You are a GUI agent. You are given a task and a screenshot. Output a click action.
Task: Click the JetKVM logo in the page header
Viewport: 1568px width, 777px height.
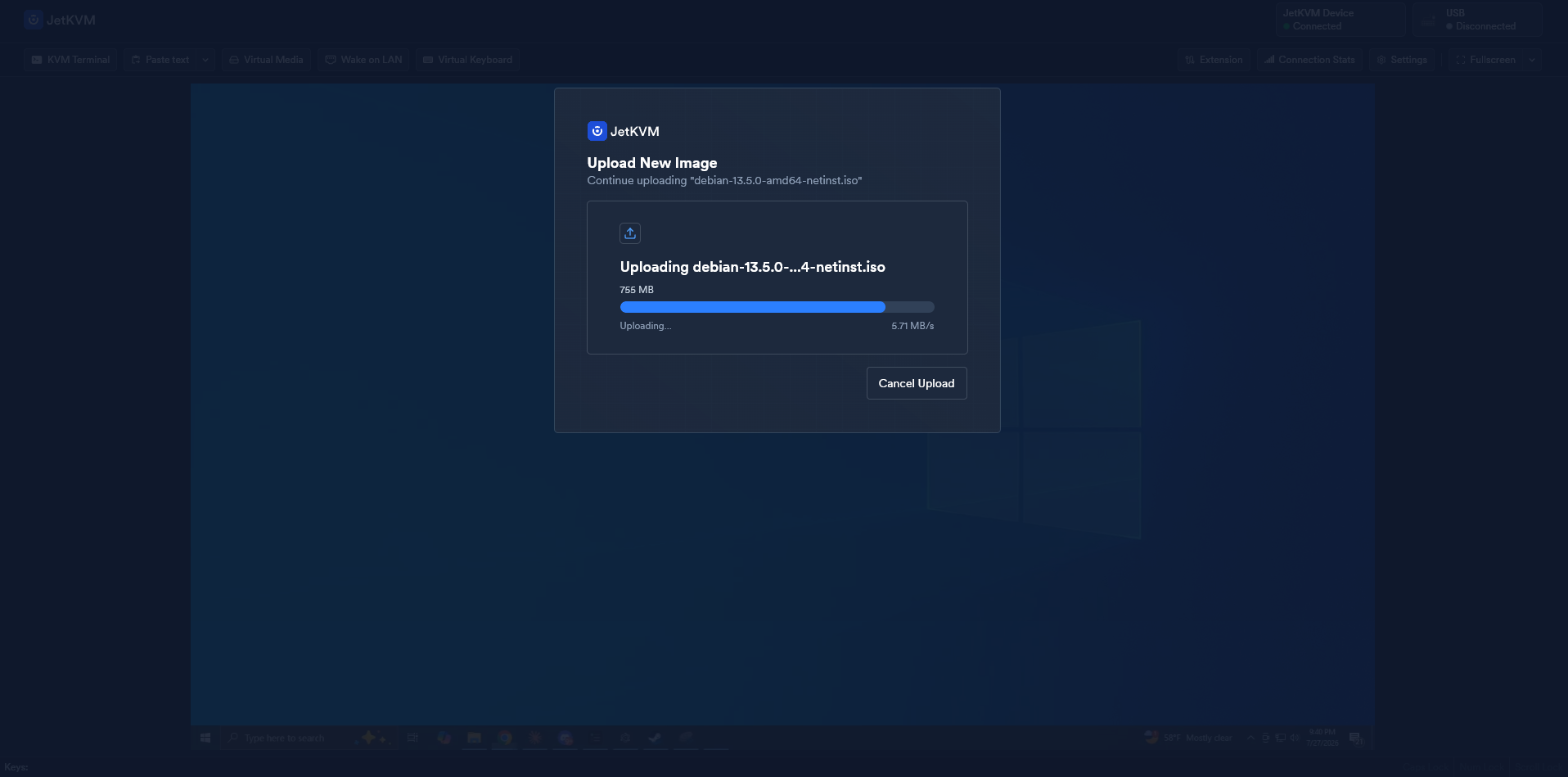click(x=60, y=20)
